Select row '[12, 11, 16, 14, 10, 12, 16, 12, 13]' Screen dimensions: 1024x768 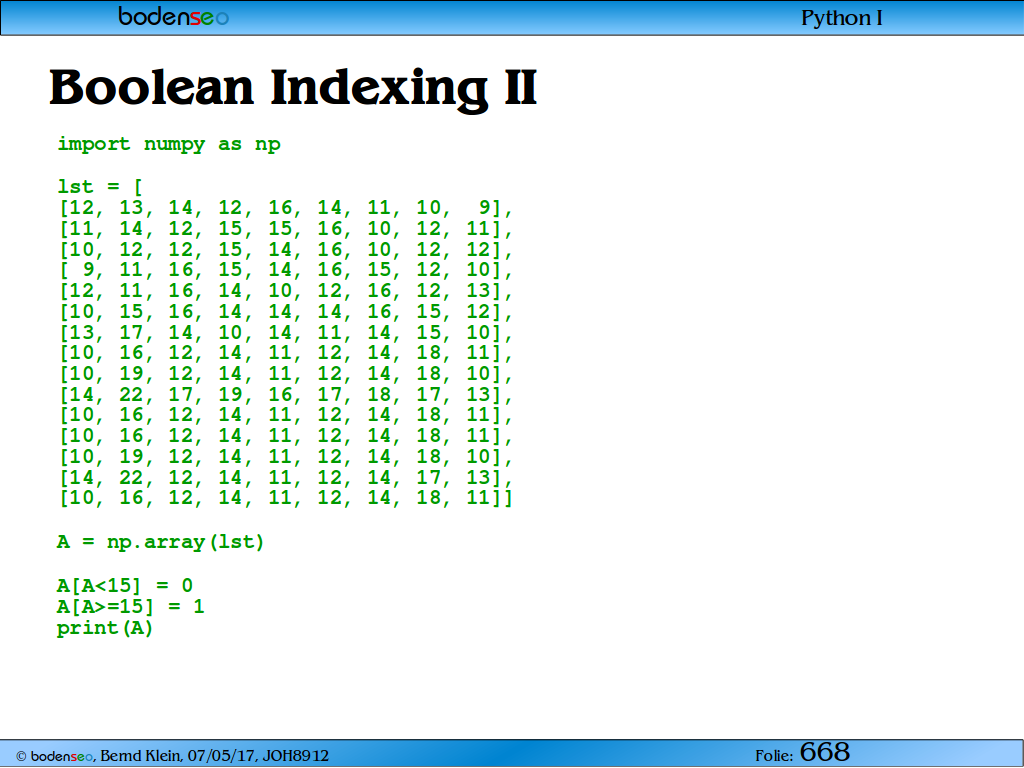coord(286,291)
